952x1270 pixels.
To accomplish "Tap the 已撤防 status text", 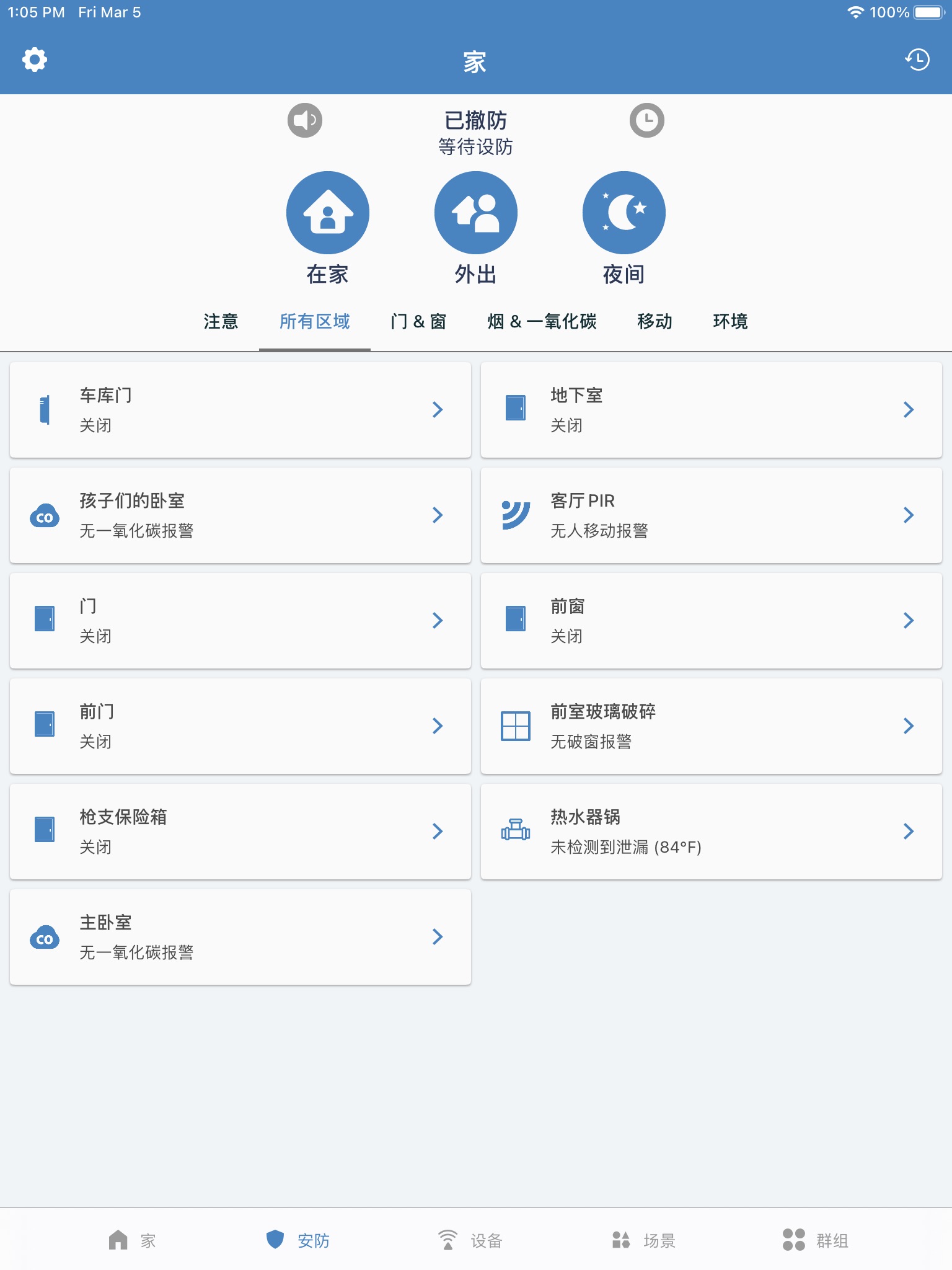I will pyautogui.click(x=476, y=120).
